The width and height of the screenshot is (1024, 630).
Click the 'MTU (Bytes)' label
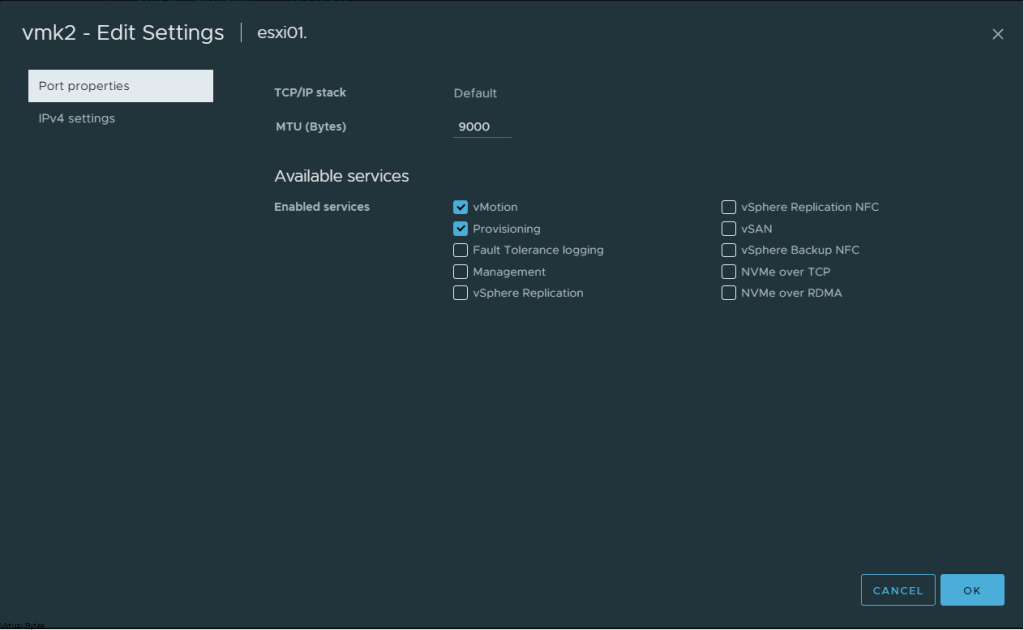310,127
